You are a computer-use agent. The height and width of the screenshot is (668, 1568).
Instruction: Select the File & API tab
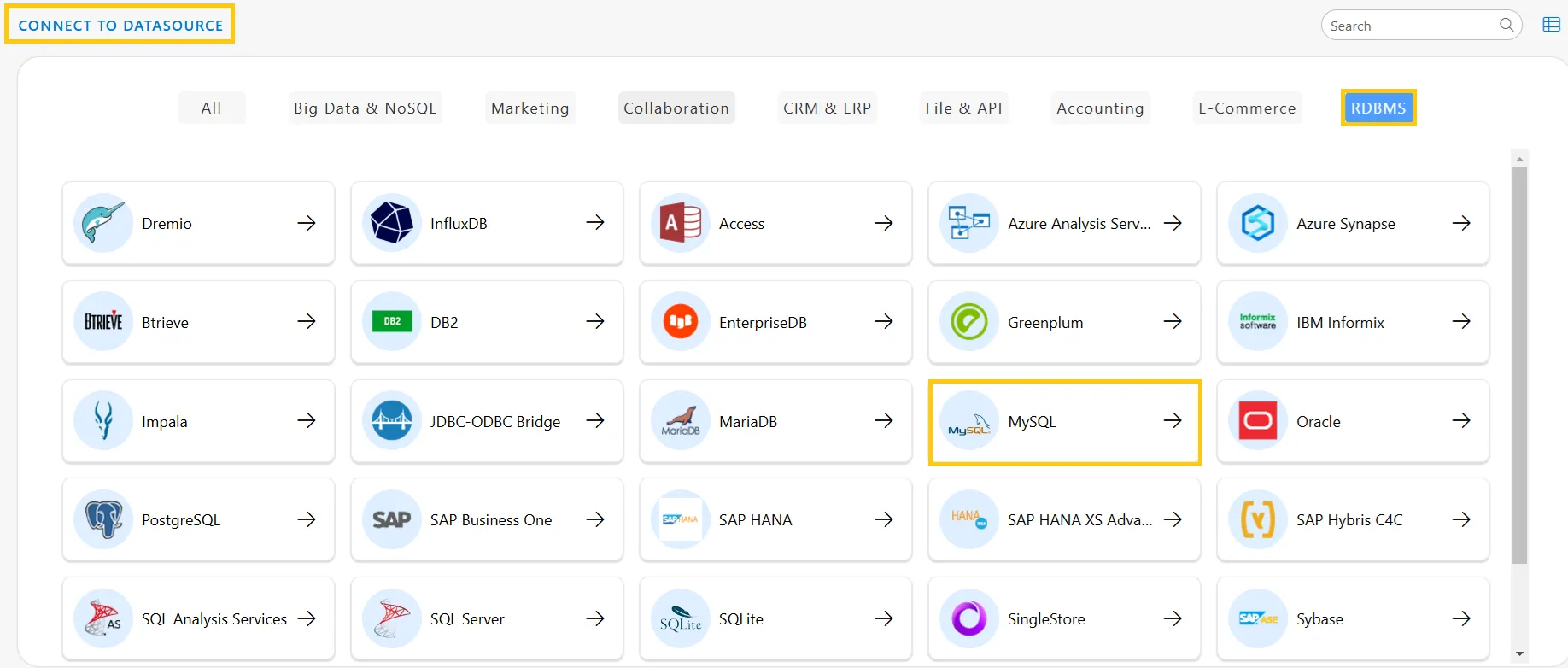963,108
